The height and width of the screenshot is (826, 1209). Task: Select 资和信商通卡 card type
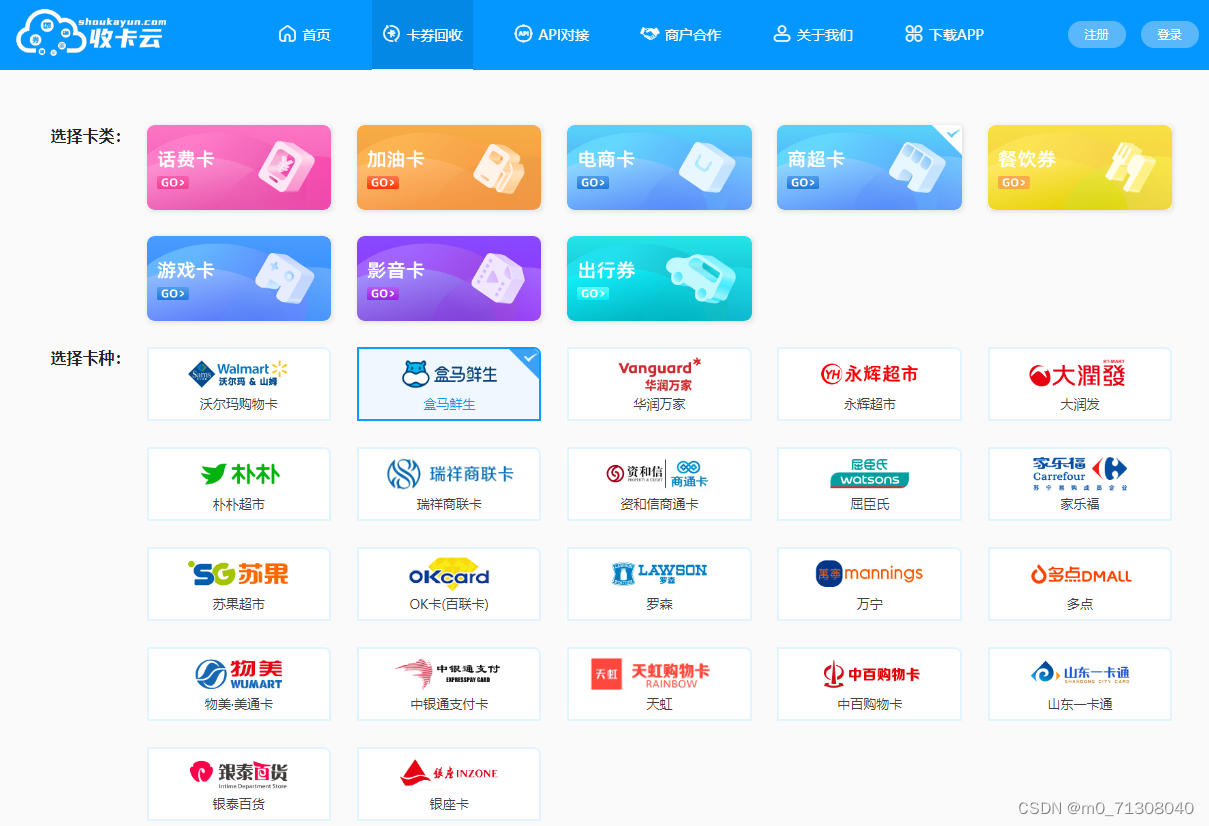coord(659,484)
